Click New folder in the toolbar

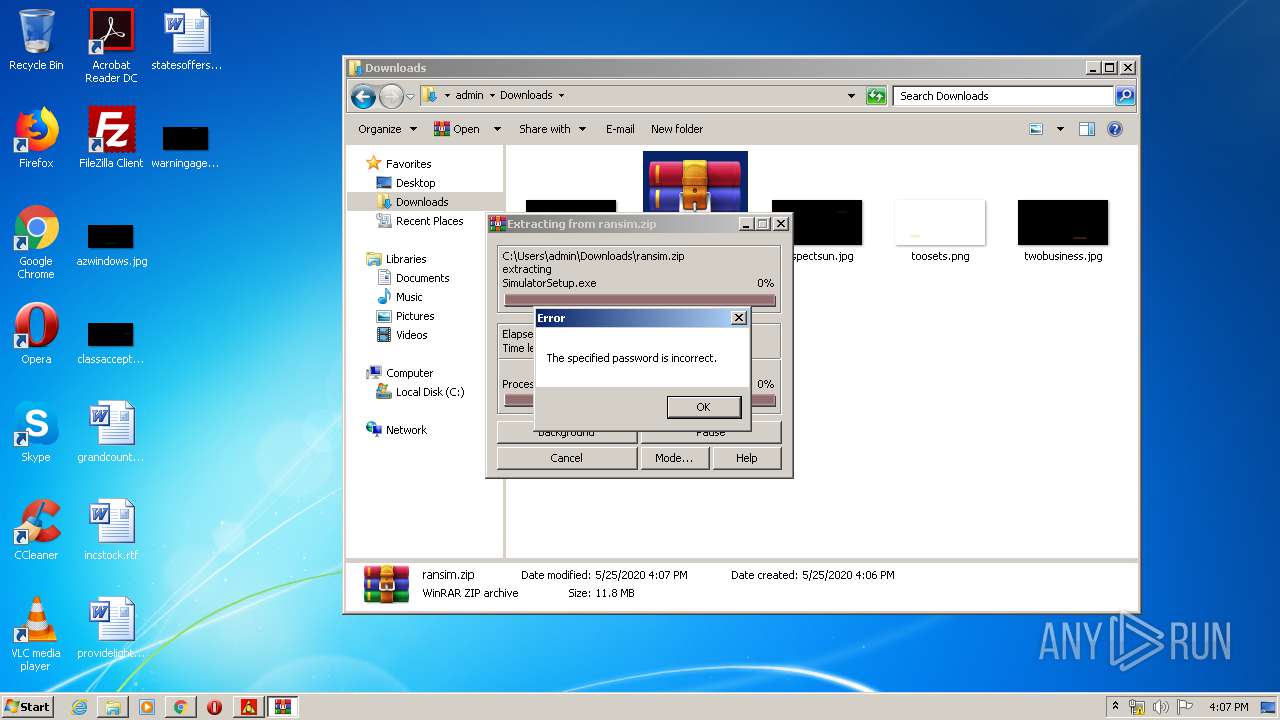tap(677, 129)
